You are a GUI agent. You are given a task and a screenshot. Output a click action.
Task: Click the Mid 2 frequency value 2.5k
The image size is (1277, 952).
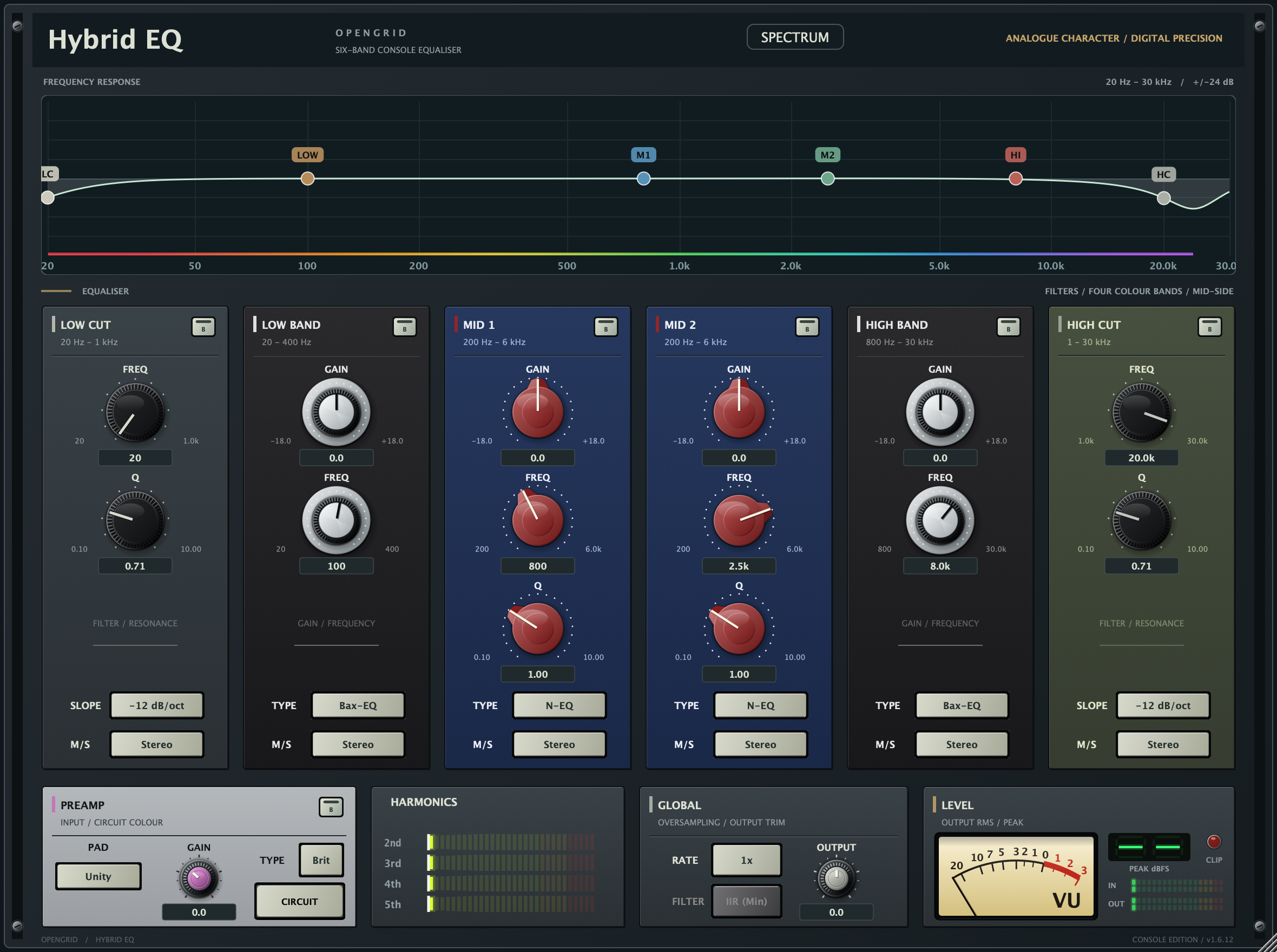tap(739, 566)
